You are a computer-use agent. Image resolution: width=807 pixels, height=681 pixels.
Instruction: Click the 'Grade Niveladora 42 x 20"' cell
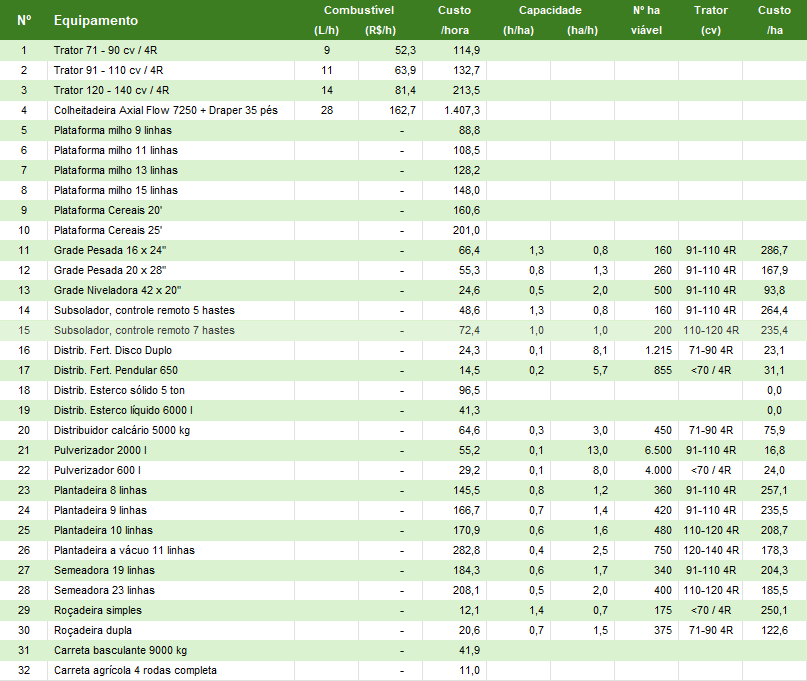pos(117,290)
